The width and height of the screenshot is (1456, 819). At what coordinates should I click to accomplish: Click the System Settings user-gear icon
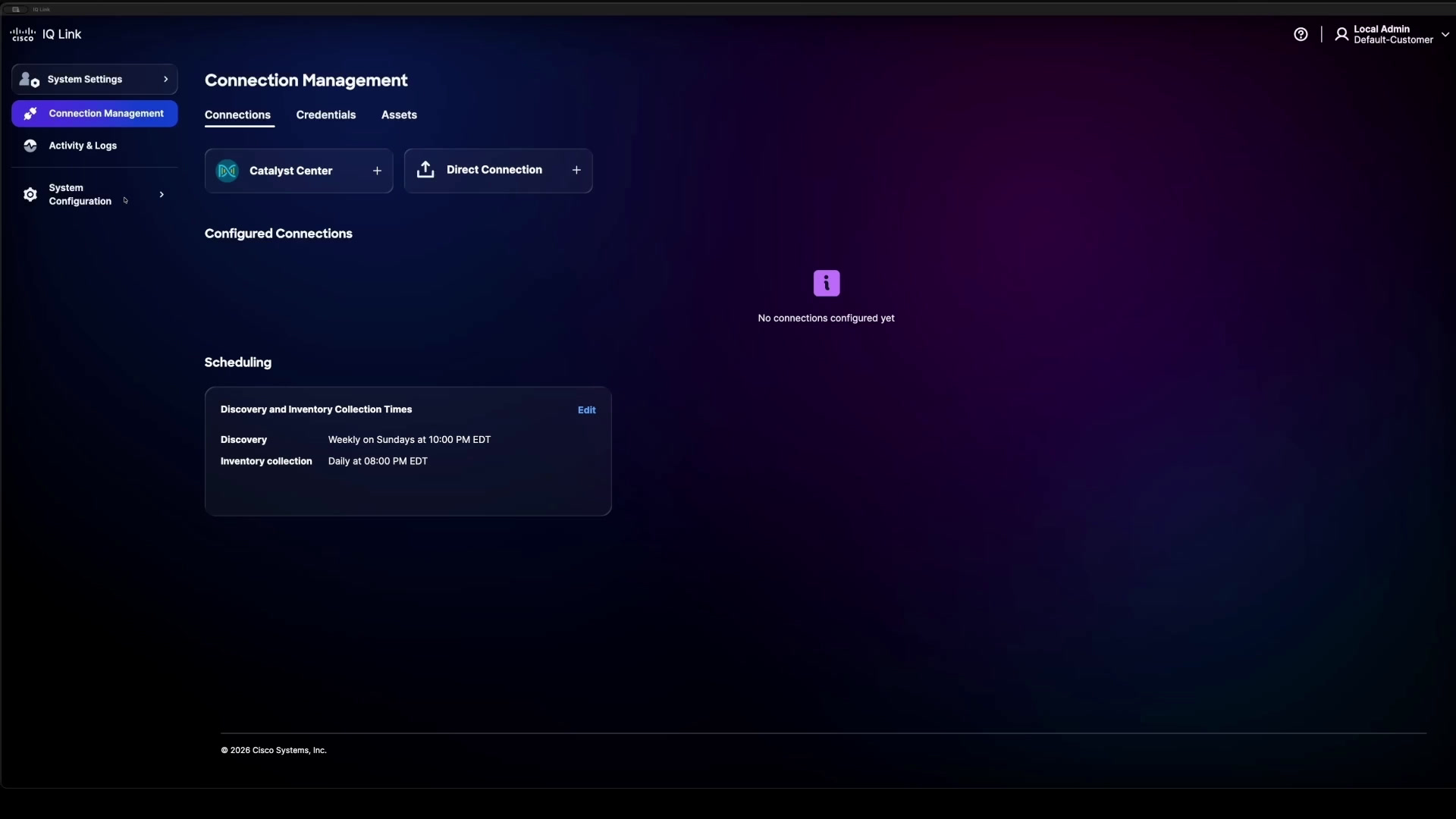click(x=30, y=79)
